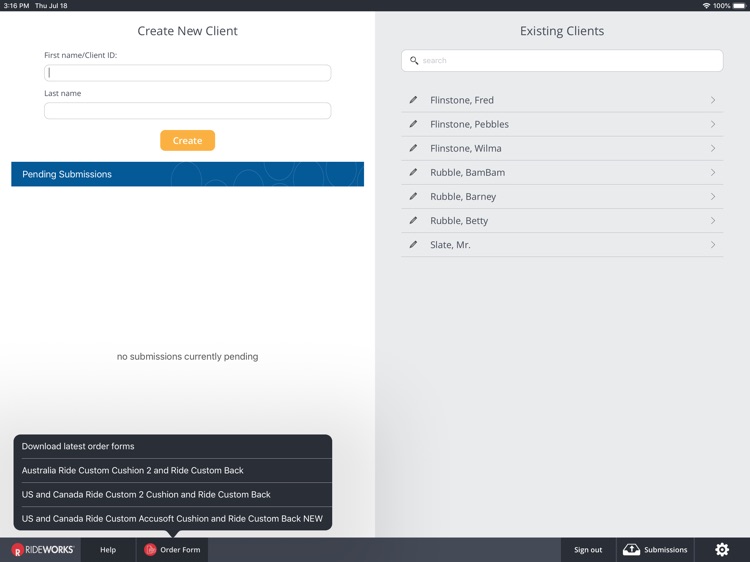
Task: Select client name Rubble, Barney
Action: coord(463,196)
